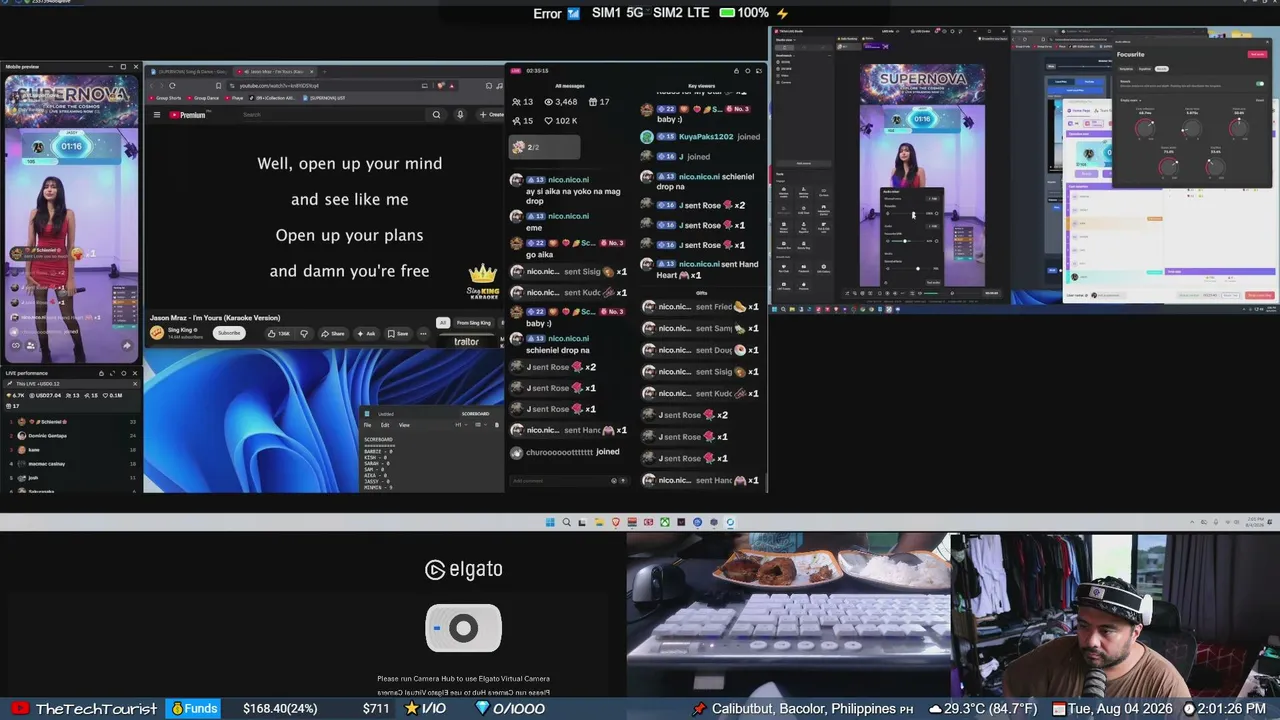Click the Ask button under the video
The height and width of the screenshot is (720, 1280).
click(x=366, y=333)
